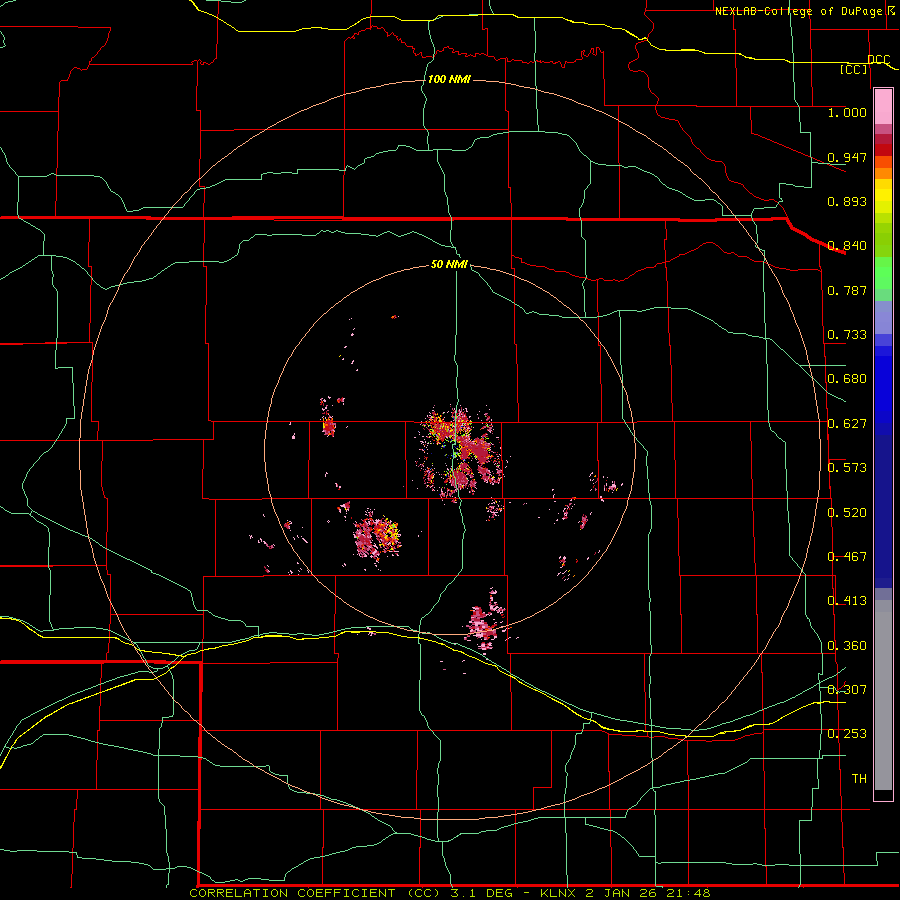Select the 0.253 scale value
The height and width of the screenshot is (900, 900).
847,734
